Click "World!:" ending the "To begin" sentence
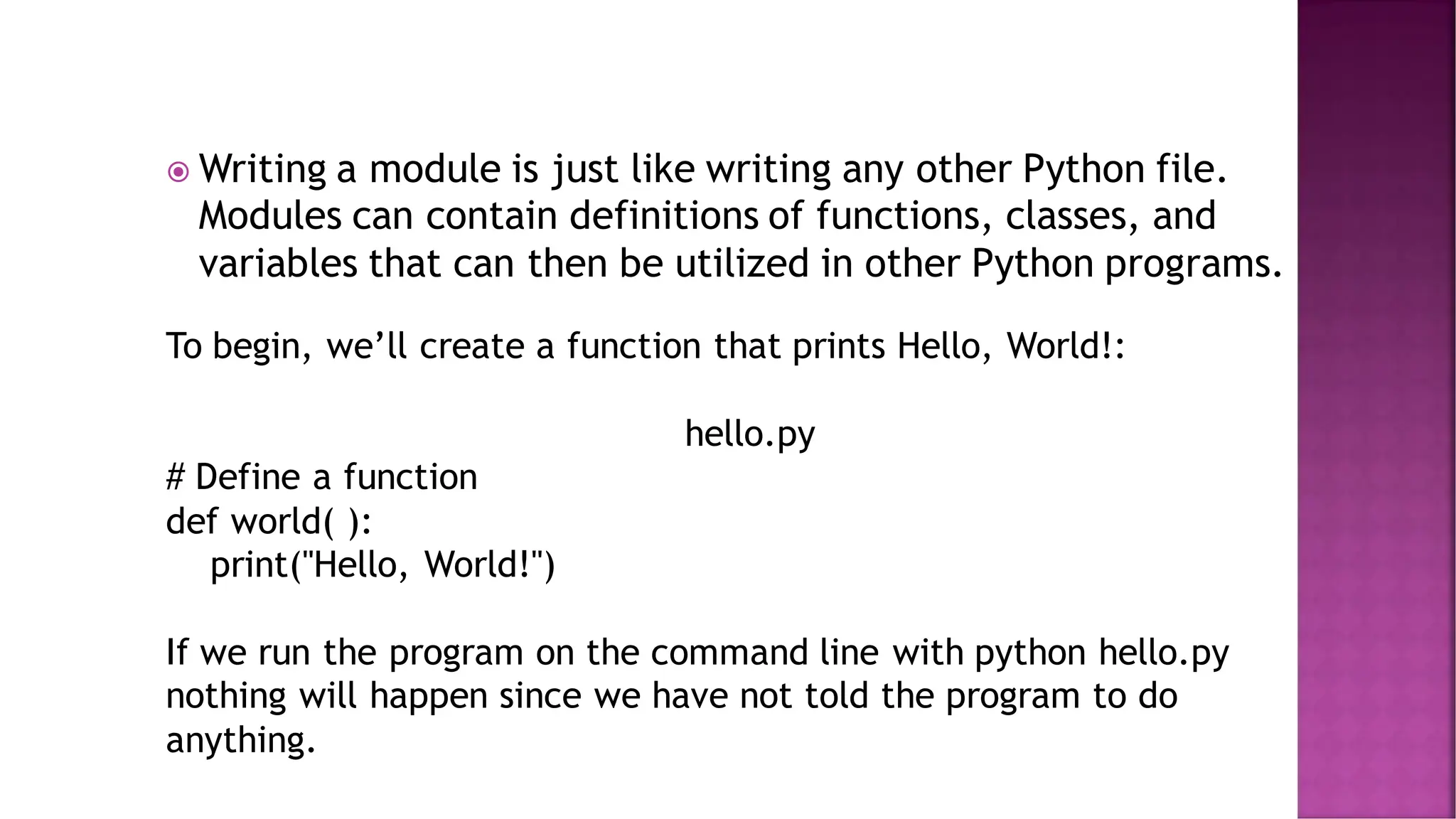The height and width of the screenshot is (819, 1456). (1066, 347)
